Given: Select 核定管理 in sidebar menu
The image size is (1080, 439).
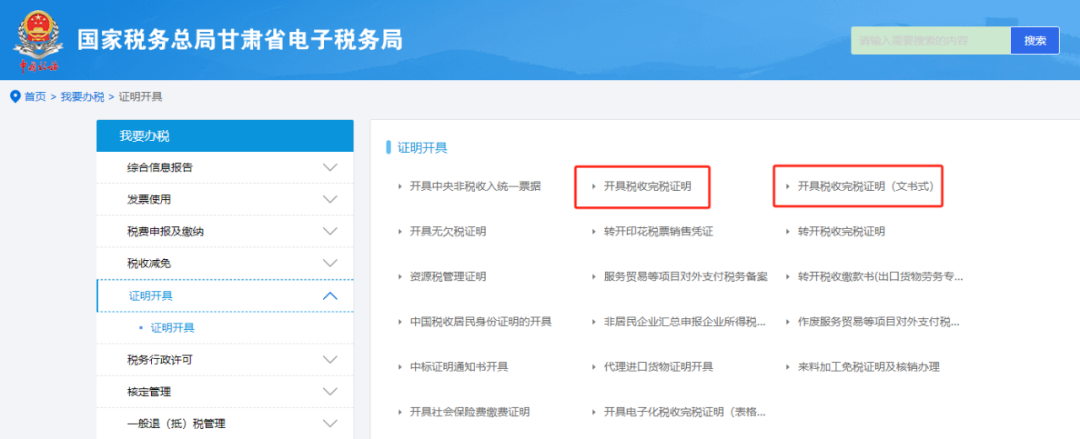Looking at the screenshot, I should tap(149, 391).
